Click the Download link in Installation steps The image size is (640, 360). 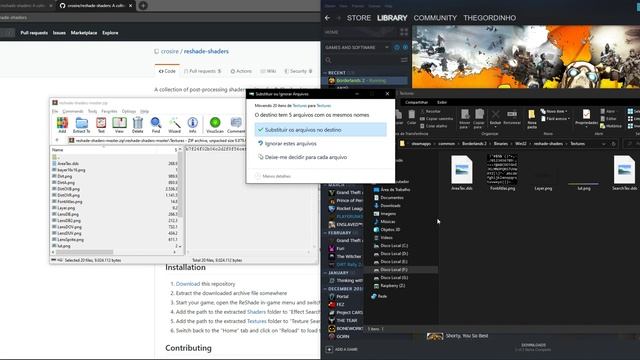(x=188, y=284)
